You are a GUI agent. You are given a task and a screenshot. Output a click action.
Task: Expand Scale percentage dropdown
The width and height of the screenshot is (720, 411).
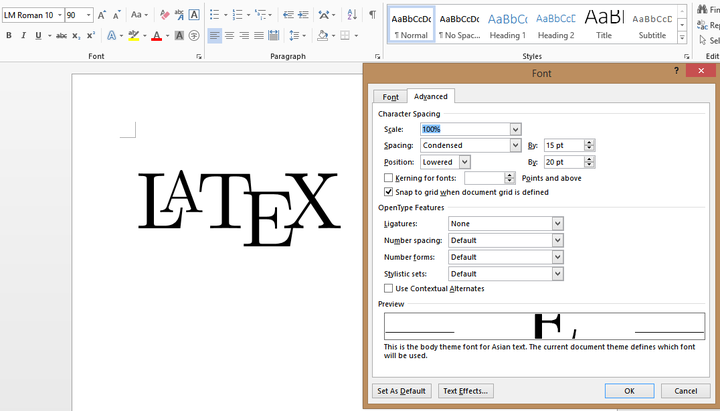coord(515,129)
